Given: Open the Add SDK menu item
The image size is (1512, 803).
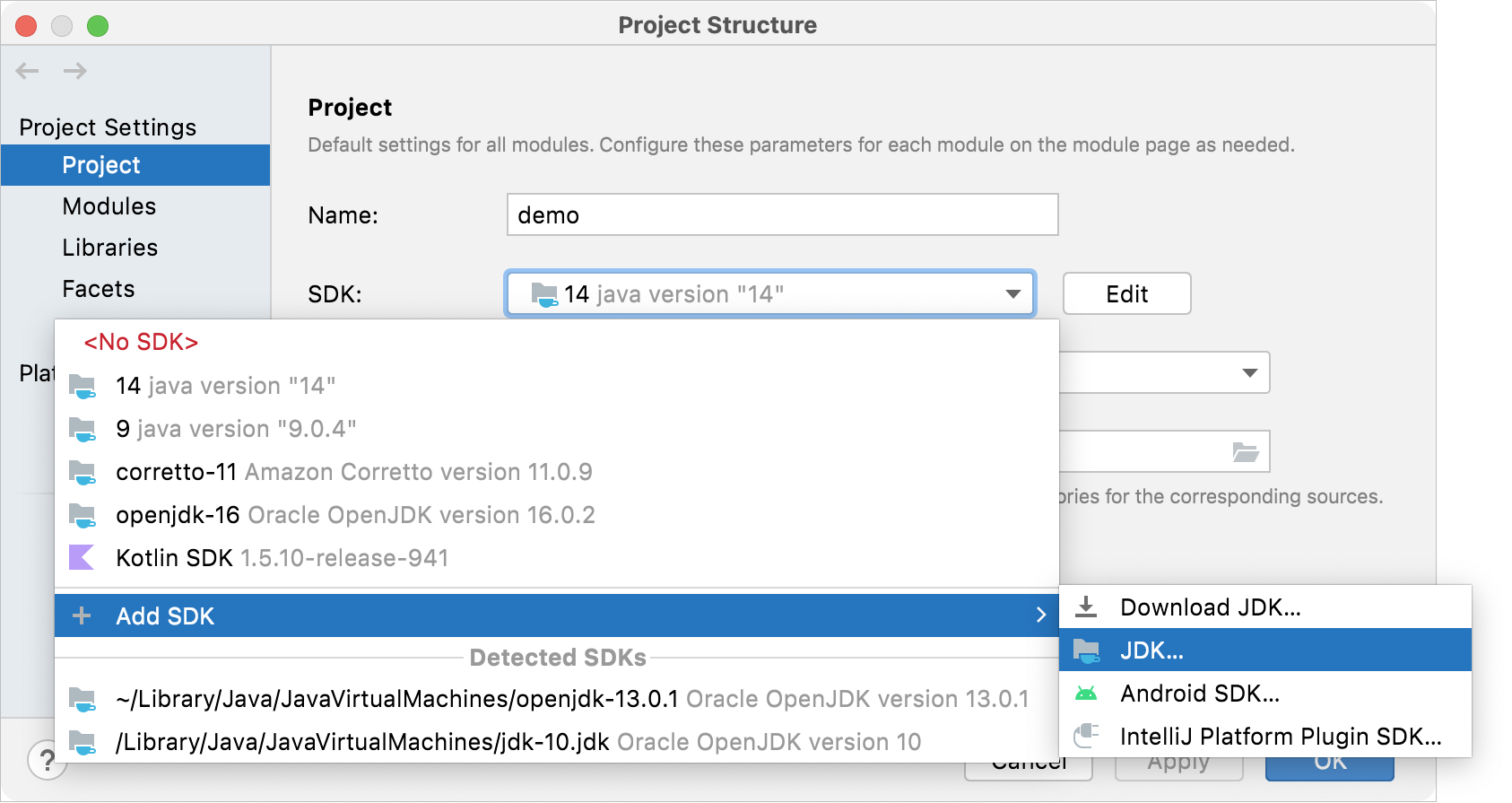Looking at the screenshot, I should coord(557,615).
